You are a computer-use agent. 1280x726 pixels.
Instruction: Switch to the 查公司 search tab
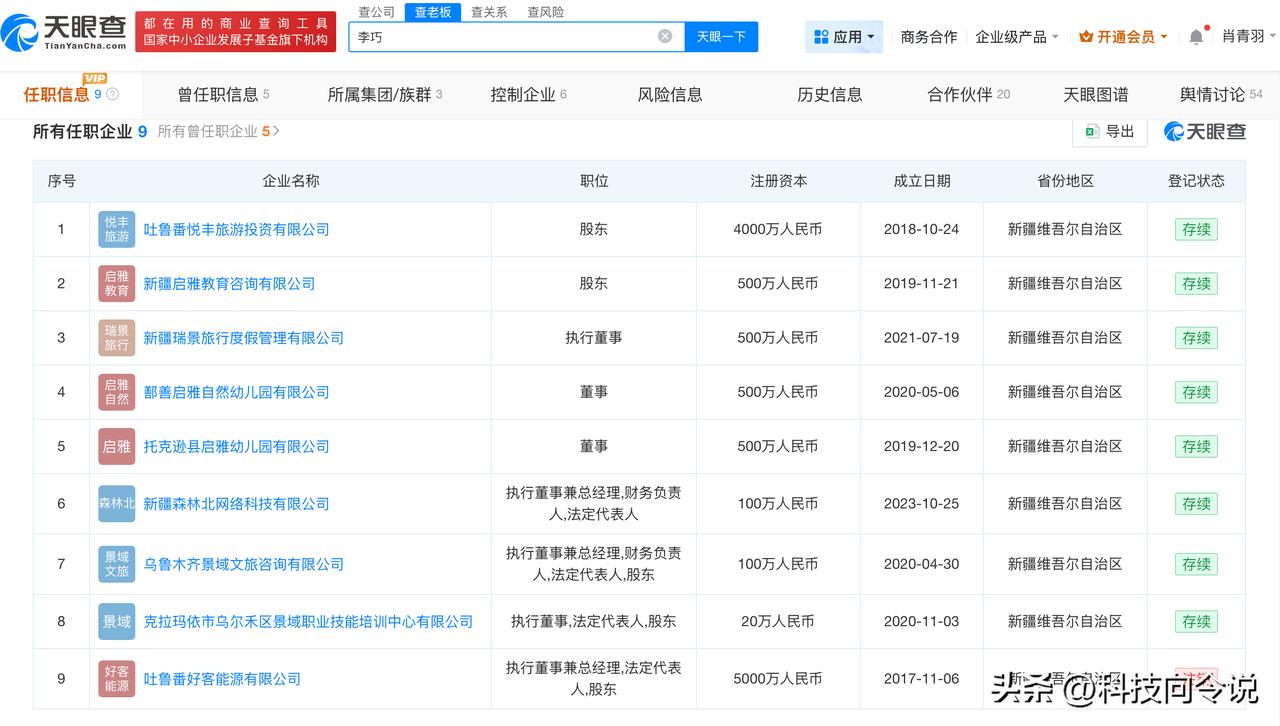[x=377, y=12]
